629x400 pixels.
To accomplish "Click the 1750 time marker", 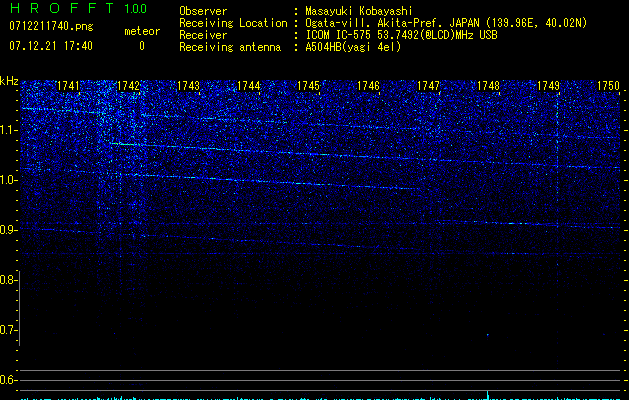I will pos(609,85).
